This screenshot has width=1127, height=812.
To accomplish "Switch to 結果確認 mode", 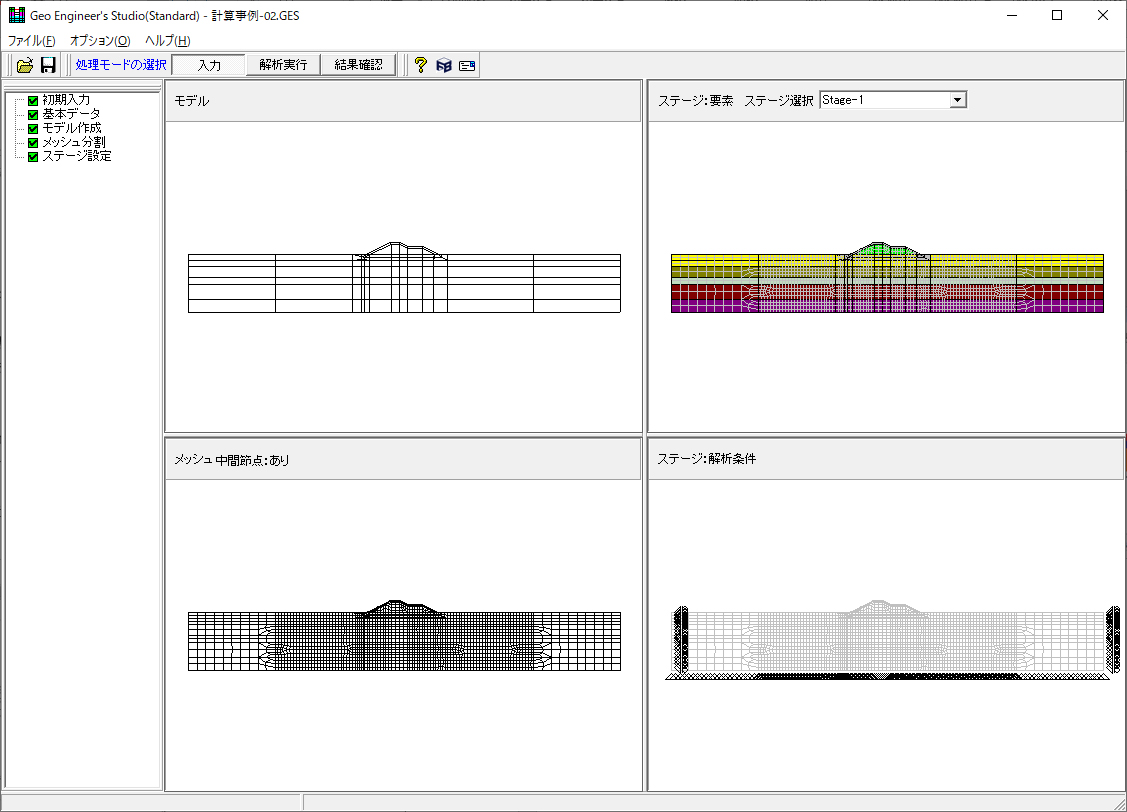I will click(358, 65).
